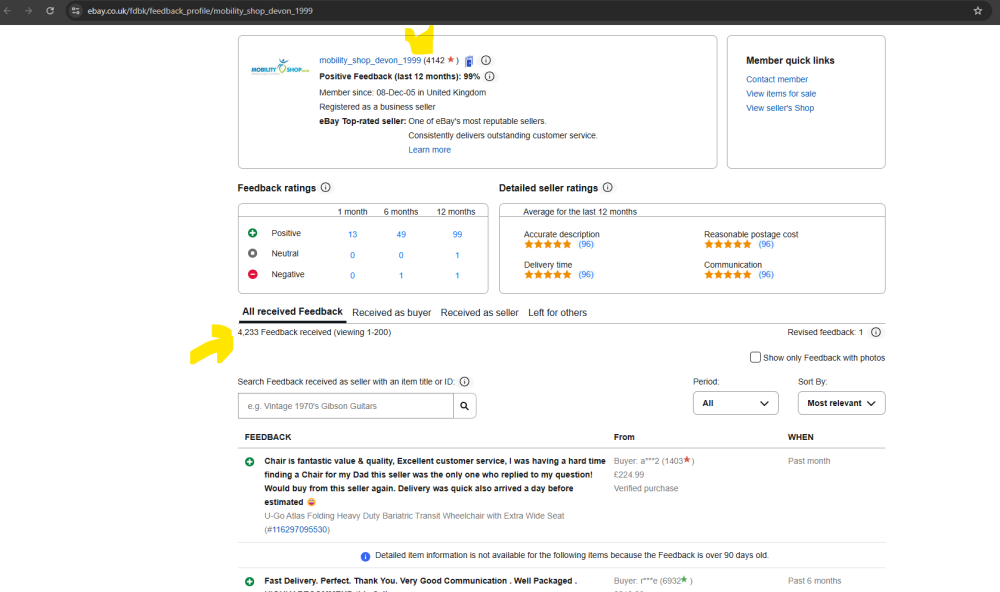This screenshot has height=592, width=1000.
Task: Click the blue info icon in the 90-days notice
Action: point(365,556)
